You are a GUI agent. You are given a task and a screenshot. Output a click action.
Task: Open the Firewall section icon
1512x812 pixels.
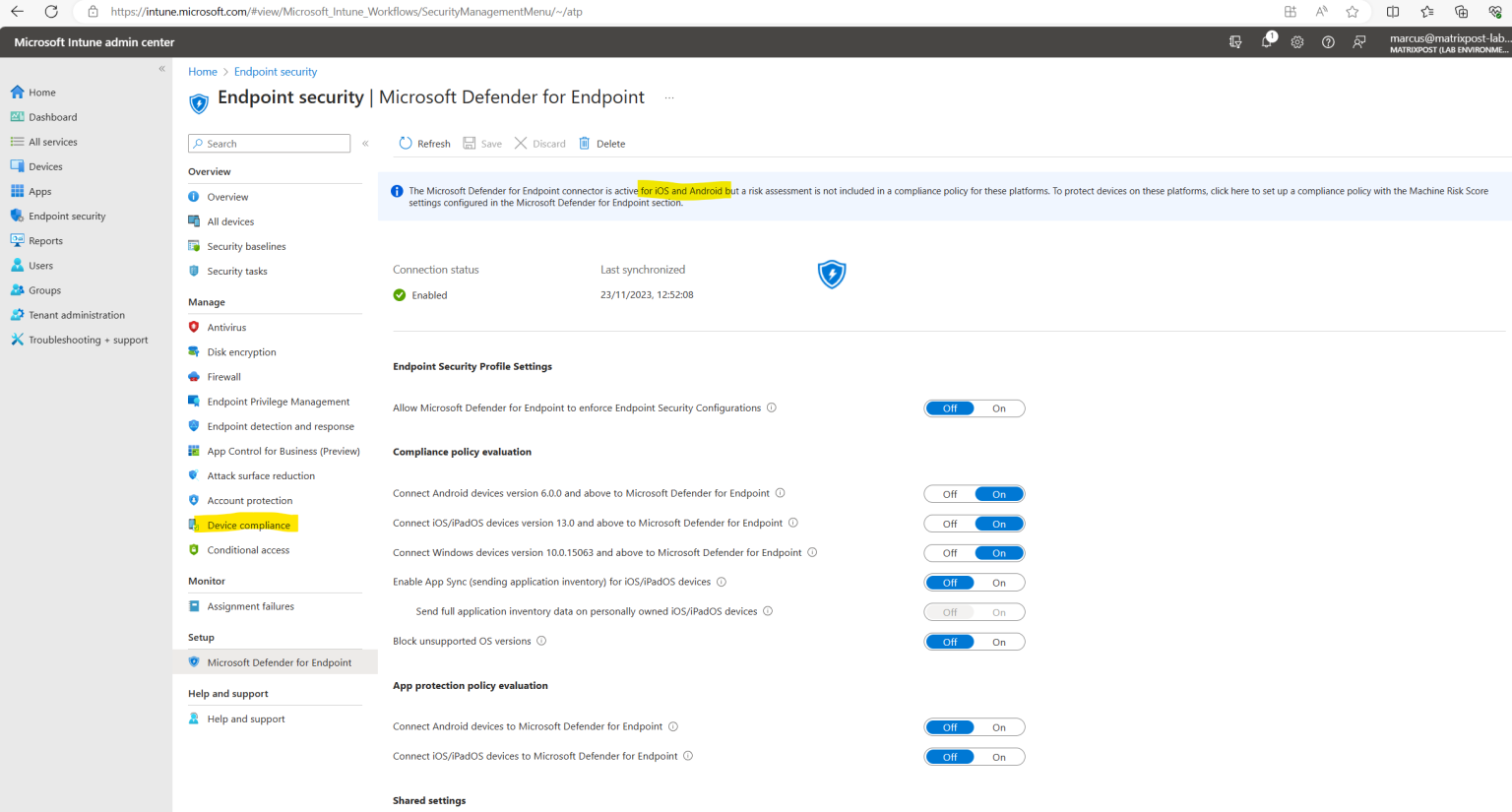pyautogui.click(x=196, y=376)
